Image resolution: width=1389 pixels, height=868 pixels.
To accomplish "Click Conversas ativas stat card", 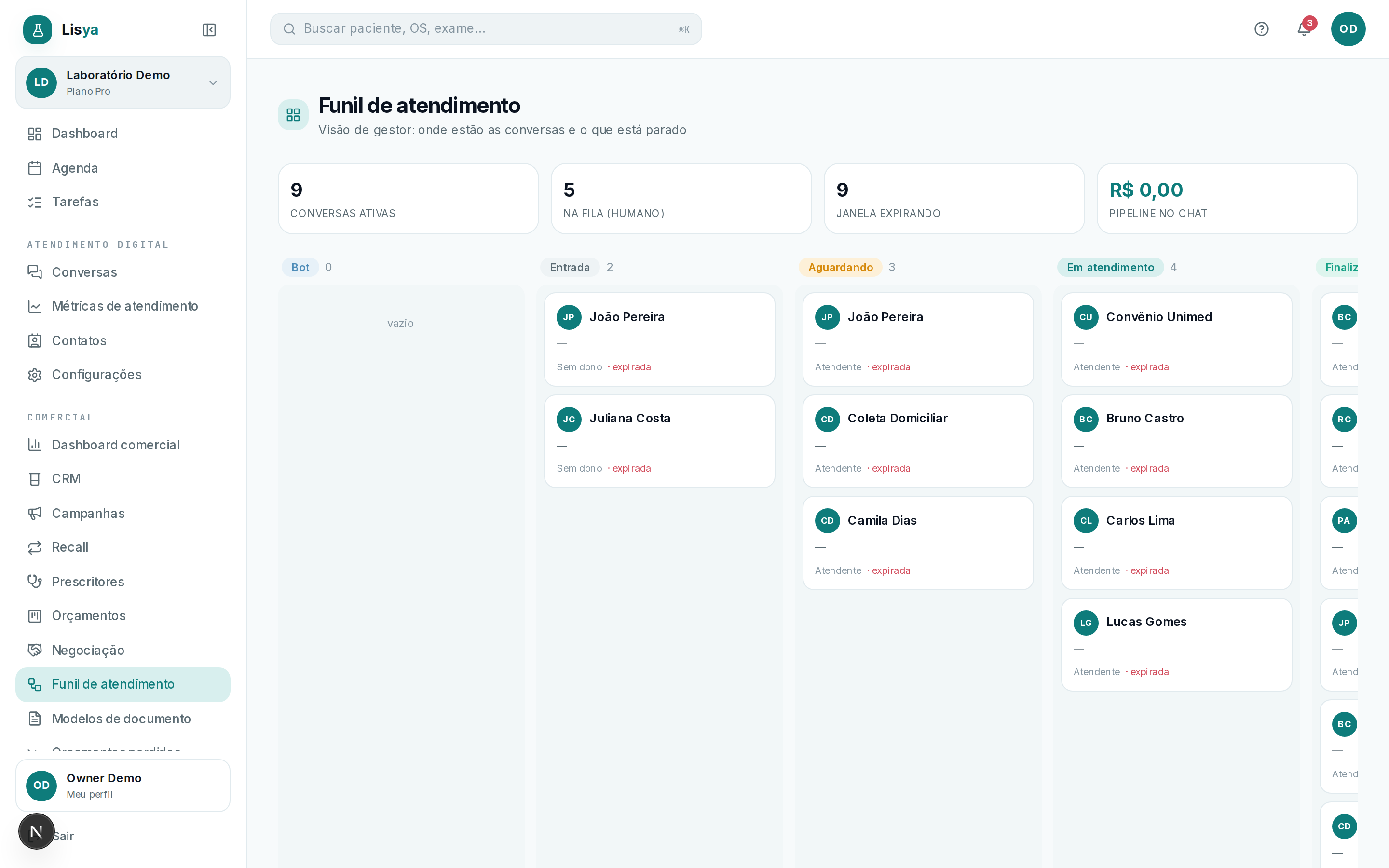I will click(408, 199).
